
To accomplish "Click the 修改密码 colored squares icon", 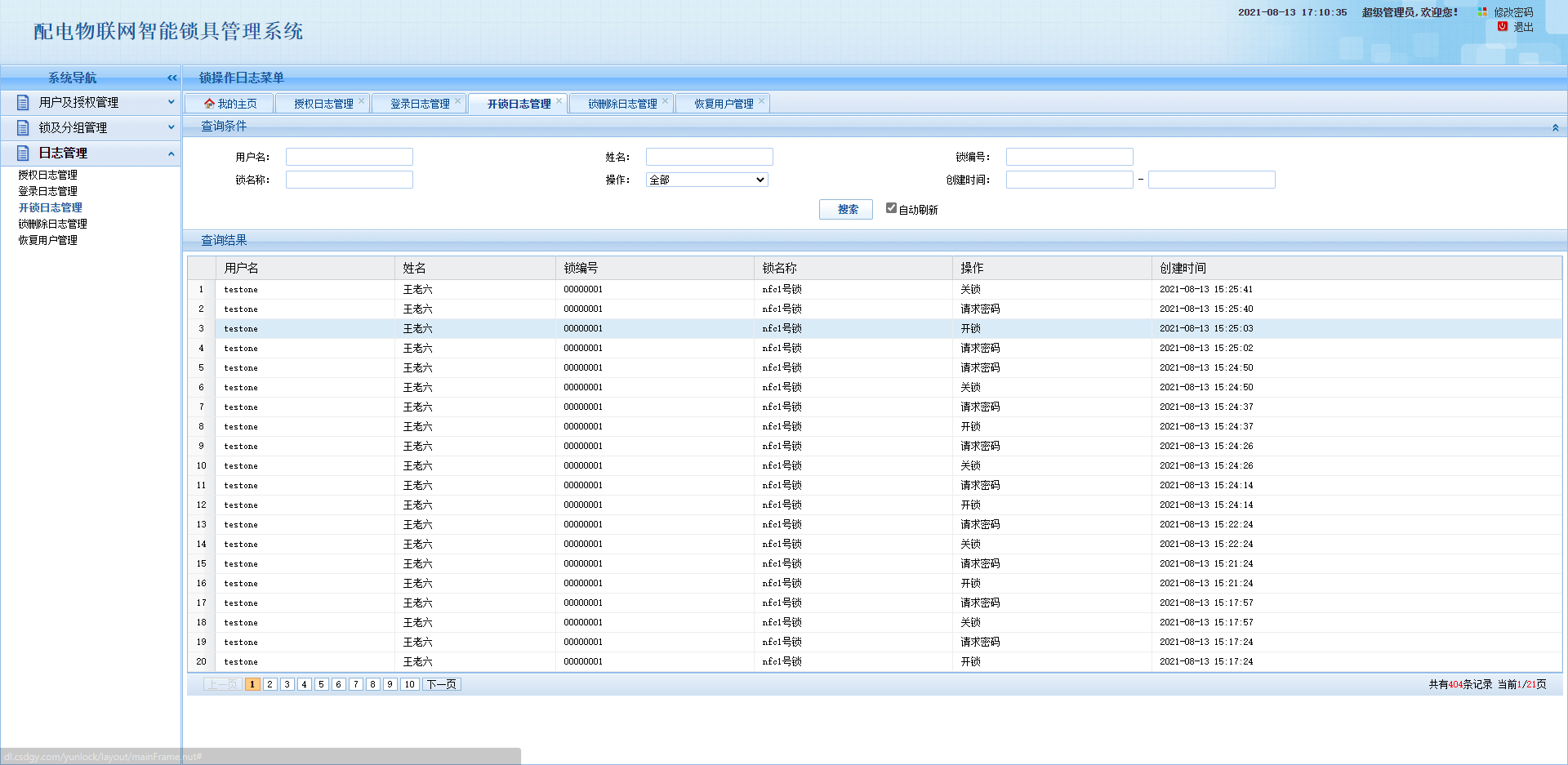I will [1482, 12].
